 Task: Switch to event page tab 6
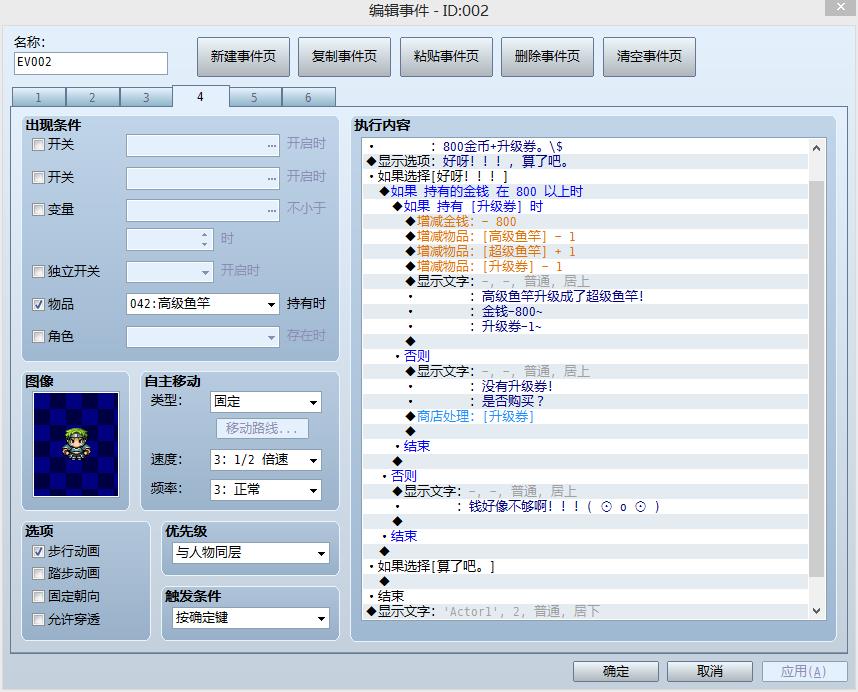(308, 97)
